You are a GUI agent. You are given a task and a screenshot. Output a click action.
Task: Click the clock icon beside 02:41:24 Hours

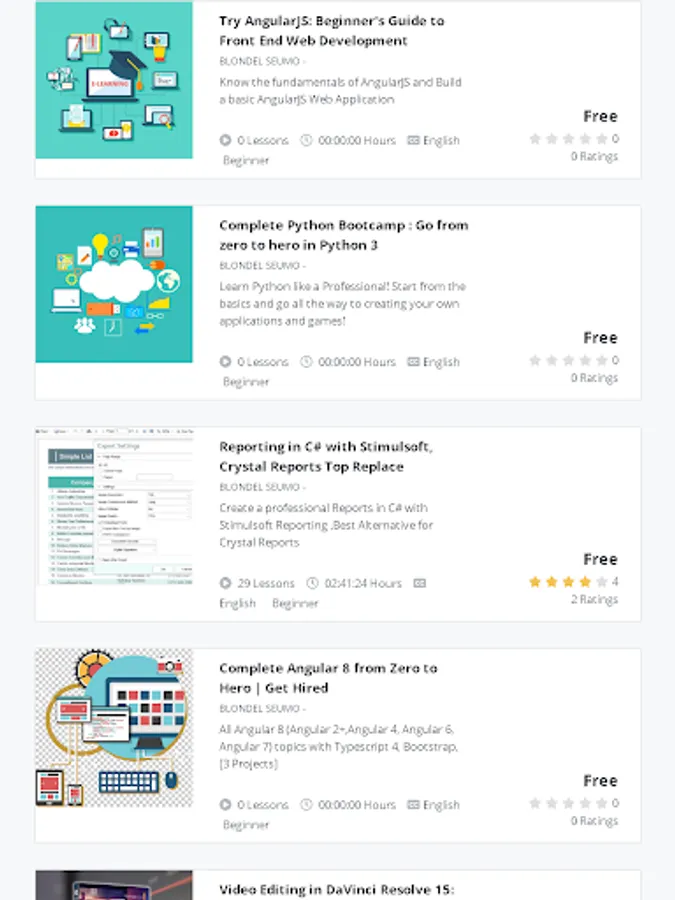(312, 583)
